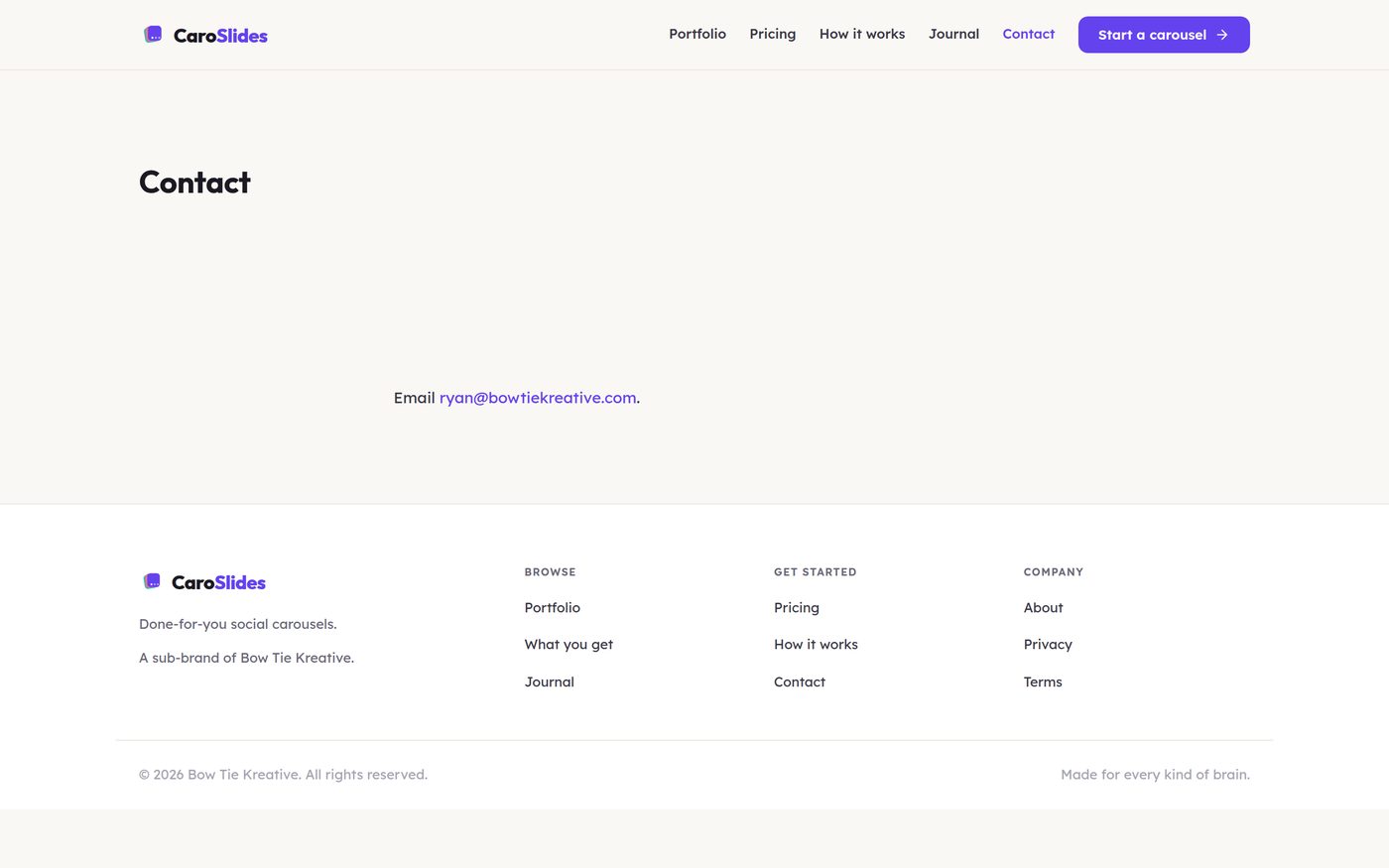Viewport: 1389px width, 868px height.
Task: Open Terms link in footer
Action: pyautogui.click(x=1043, y=682)
